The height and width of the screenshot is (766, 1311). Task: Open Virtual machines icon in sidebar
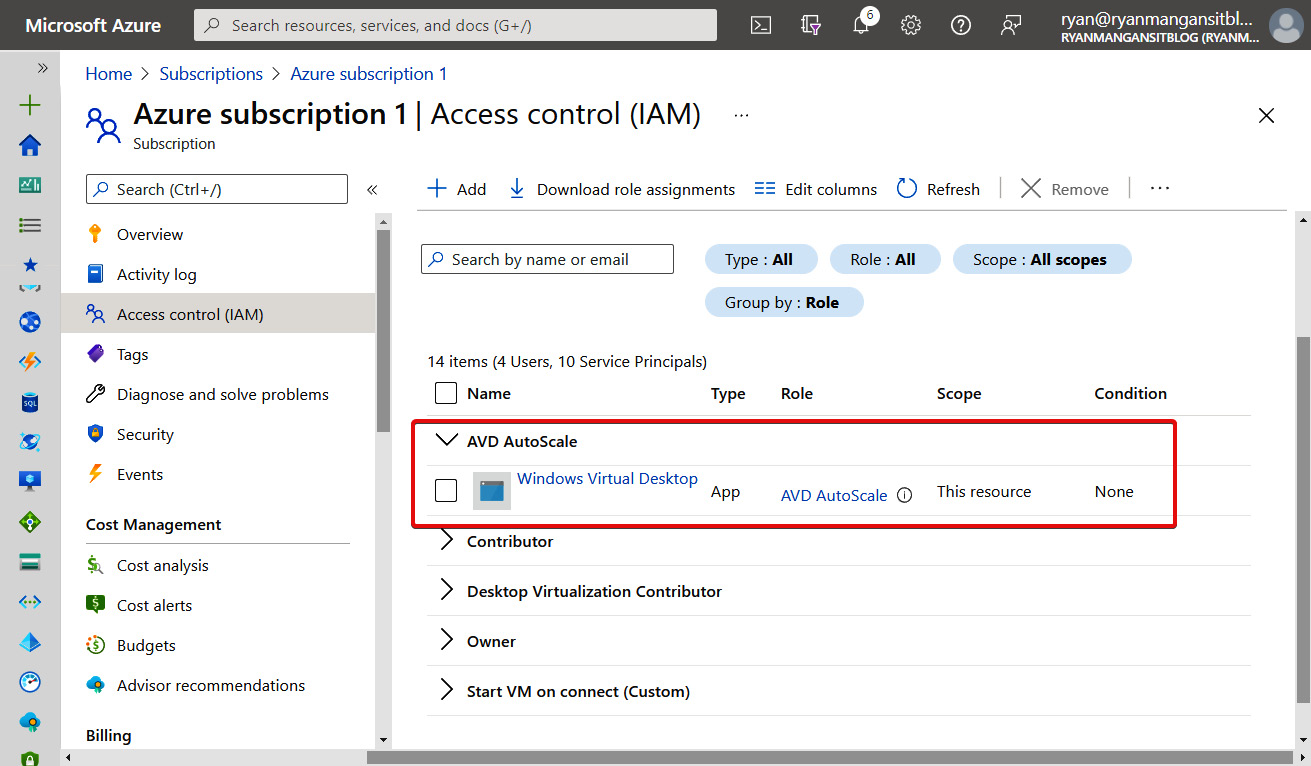[x=30, y=481]
